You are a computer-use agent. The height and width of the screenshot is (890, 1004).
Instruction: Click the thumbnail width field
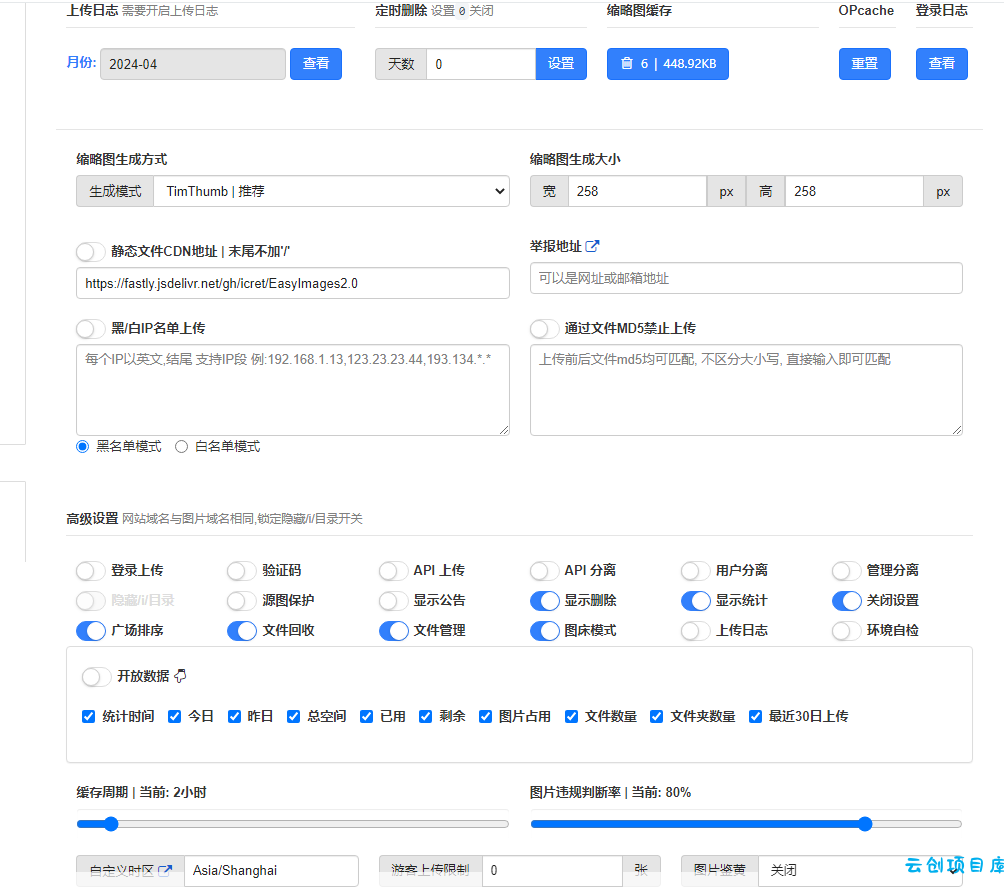[x=637, y=191]
